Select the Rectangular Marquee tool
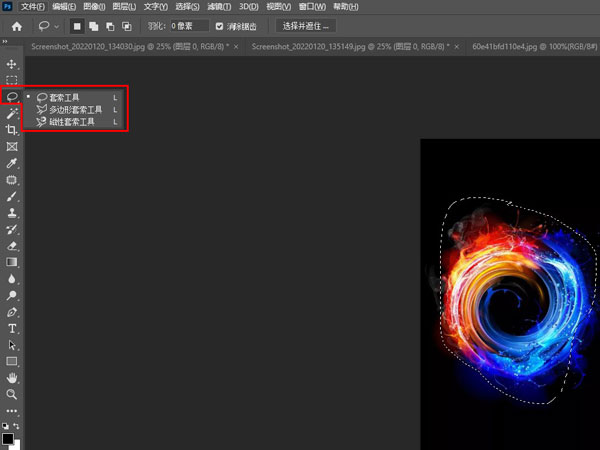This screenshot has width=600, height=450. pyautogui.click(x=12, y=80)
